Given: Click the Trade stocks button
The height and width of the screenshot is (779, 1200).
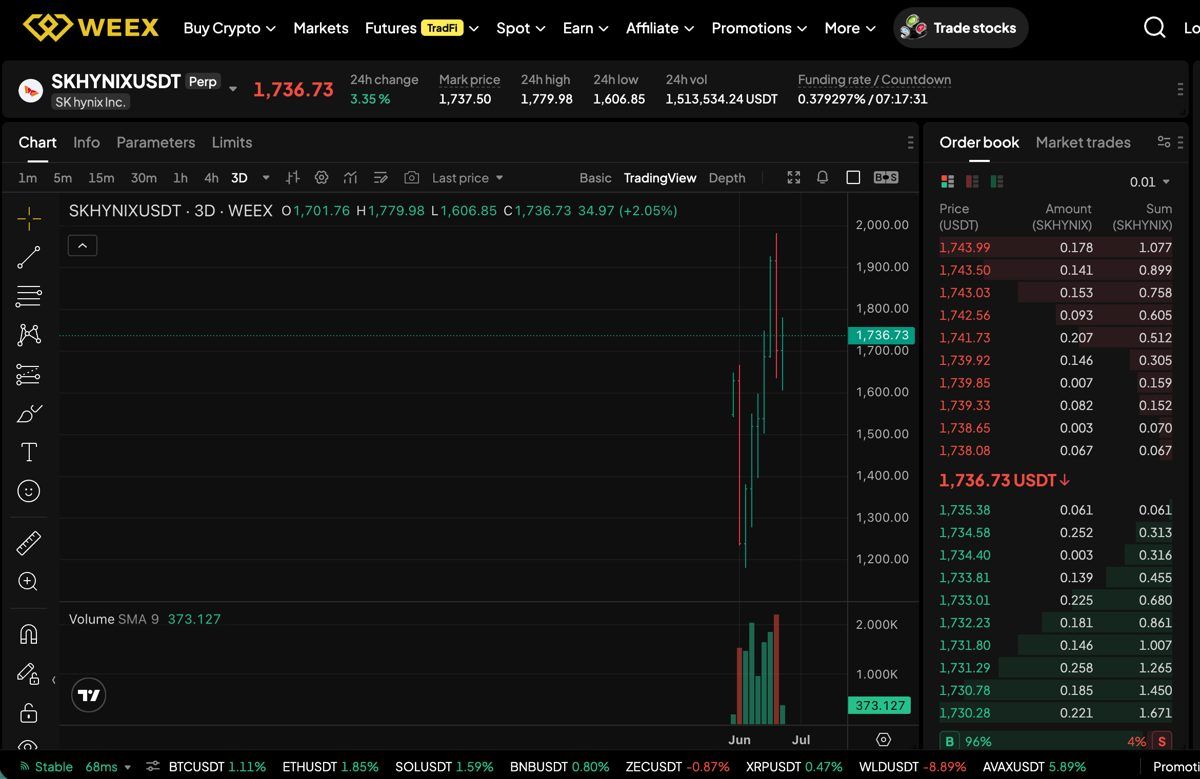Looking at the screenshot, I should (960, 28).
